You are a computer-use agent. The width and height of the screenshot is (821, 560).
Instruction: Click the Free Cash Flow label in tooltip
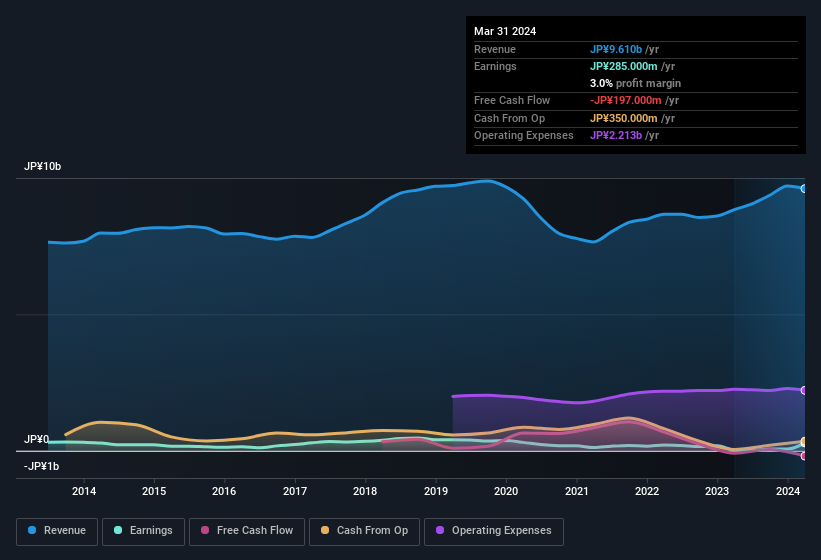(x=512, y=100)
